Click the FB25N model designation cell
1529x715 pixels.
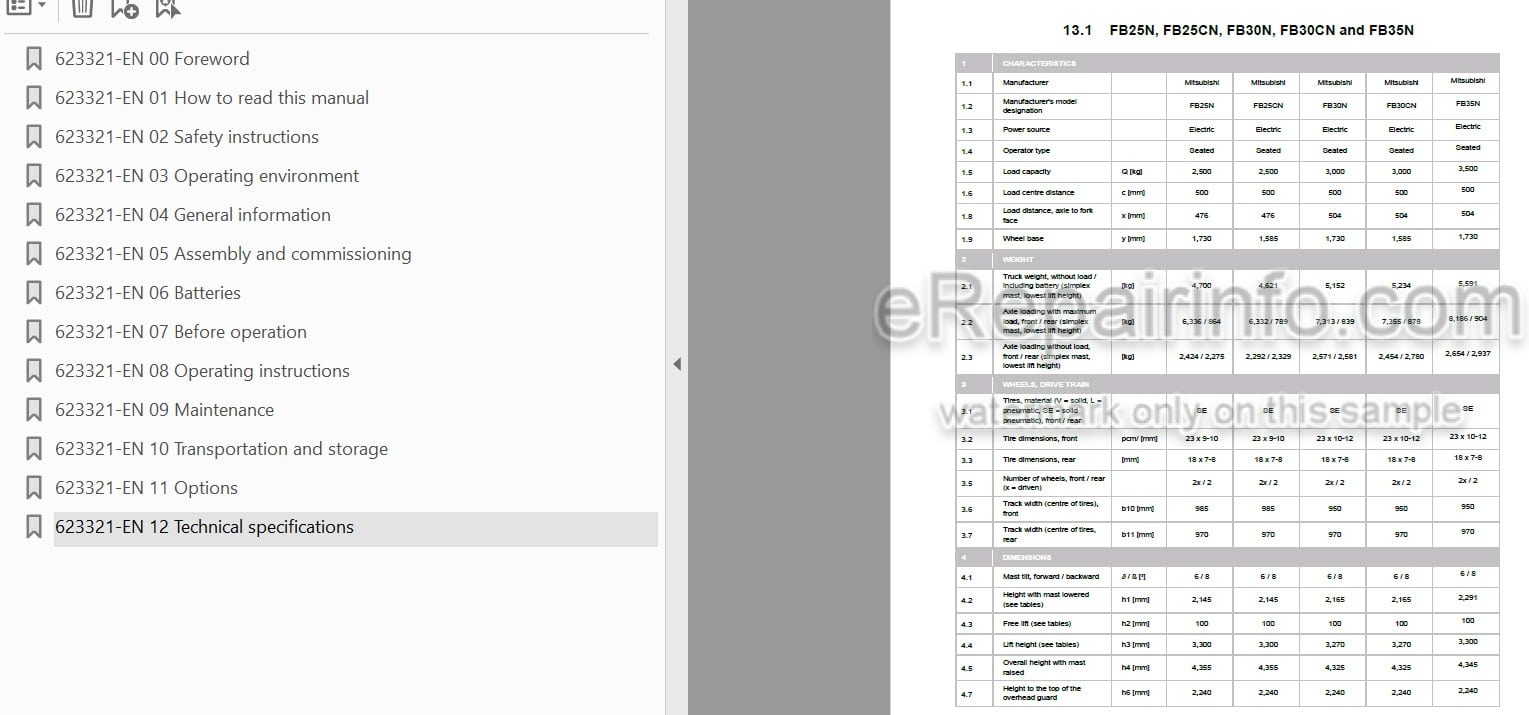pos(1201,105)
